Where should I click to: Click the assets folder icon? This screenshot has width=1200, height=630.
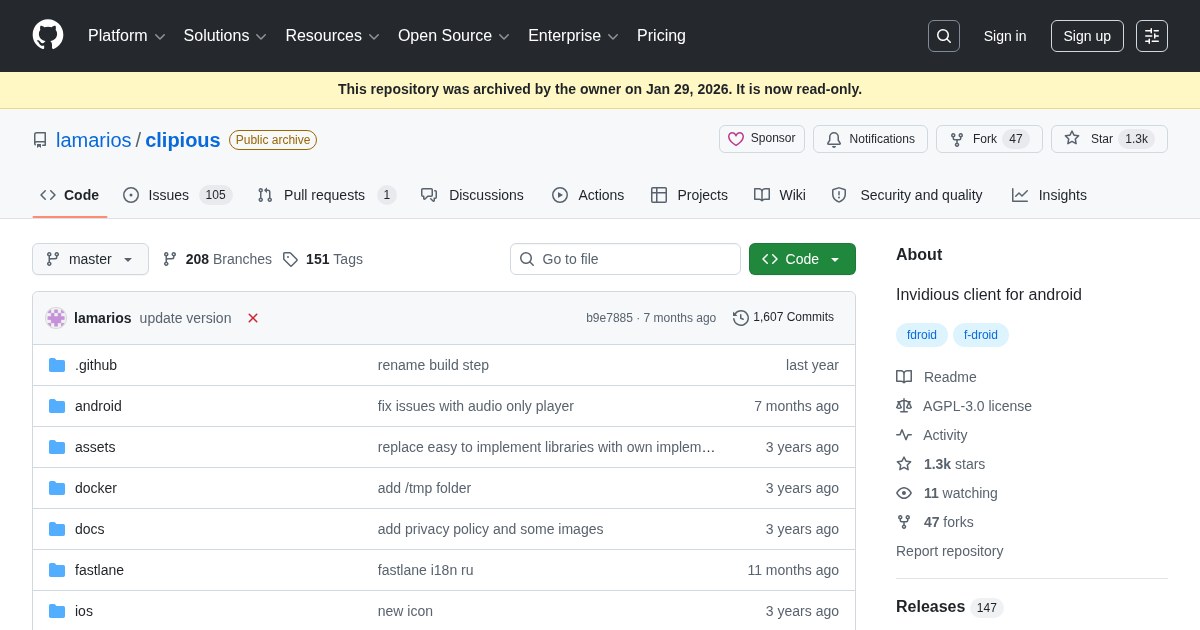(57, 447)
